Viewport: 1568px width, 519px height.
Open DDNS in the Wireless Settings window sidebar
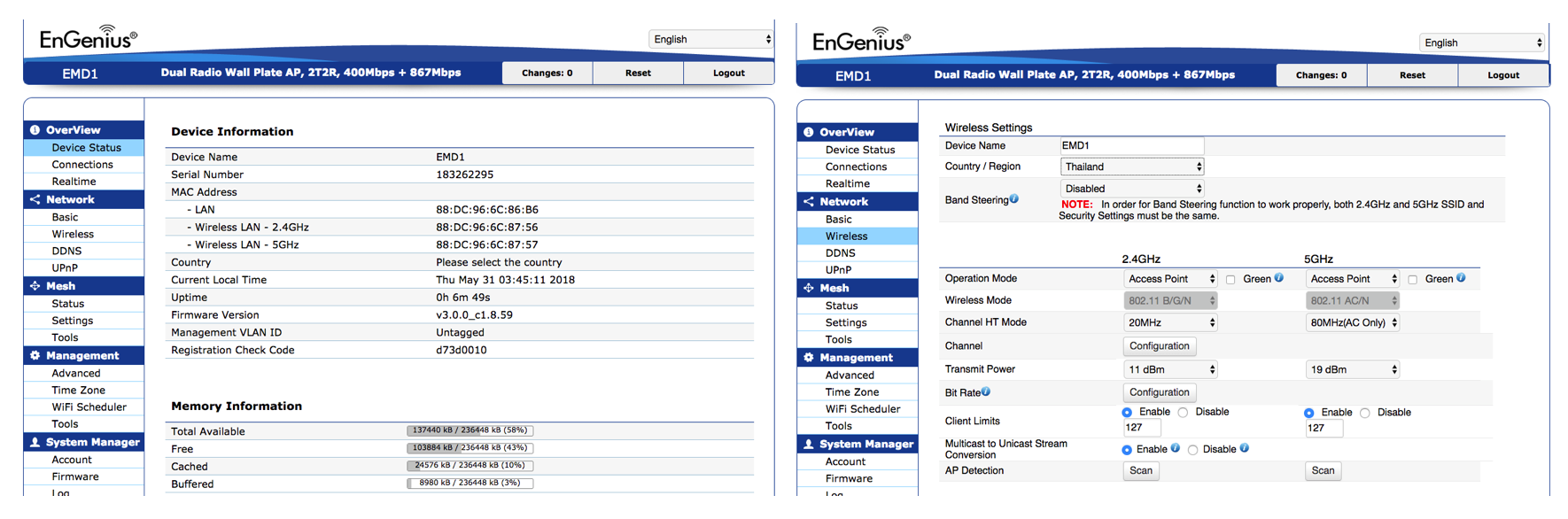point(841,253)
